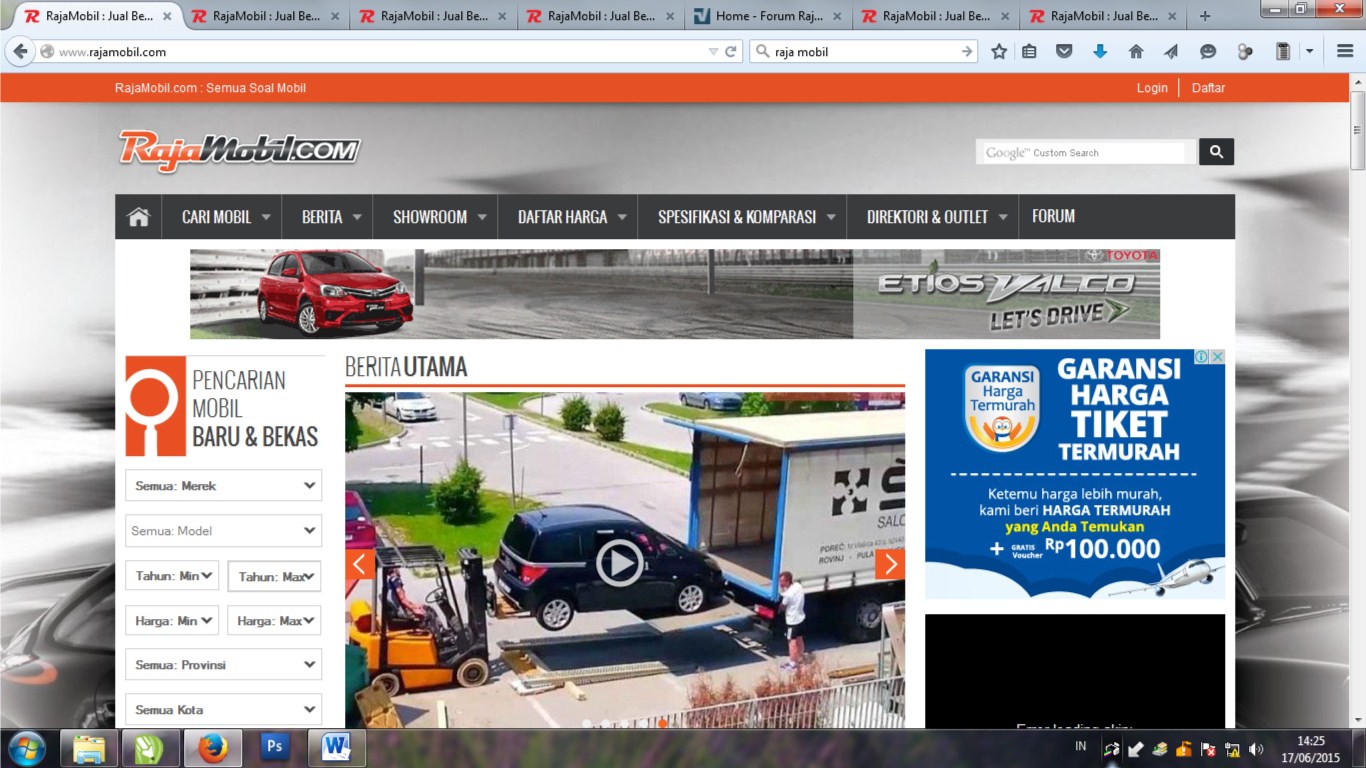
Task: Open the DIREKTORI & OUTLET menu
Action: tap(933, 217)
